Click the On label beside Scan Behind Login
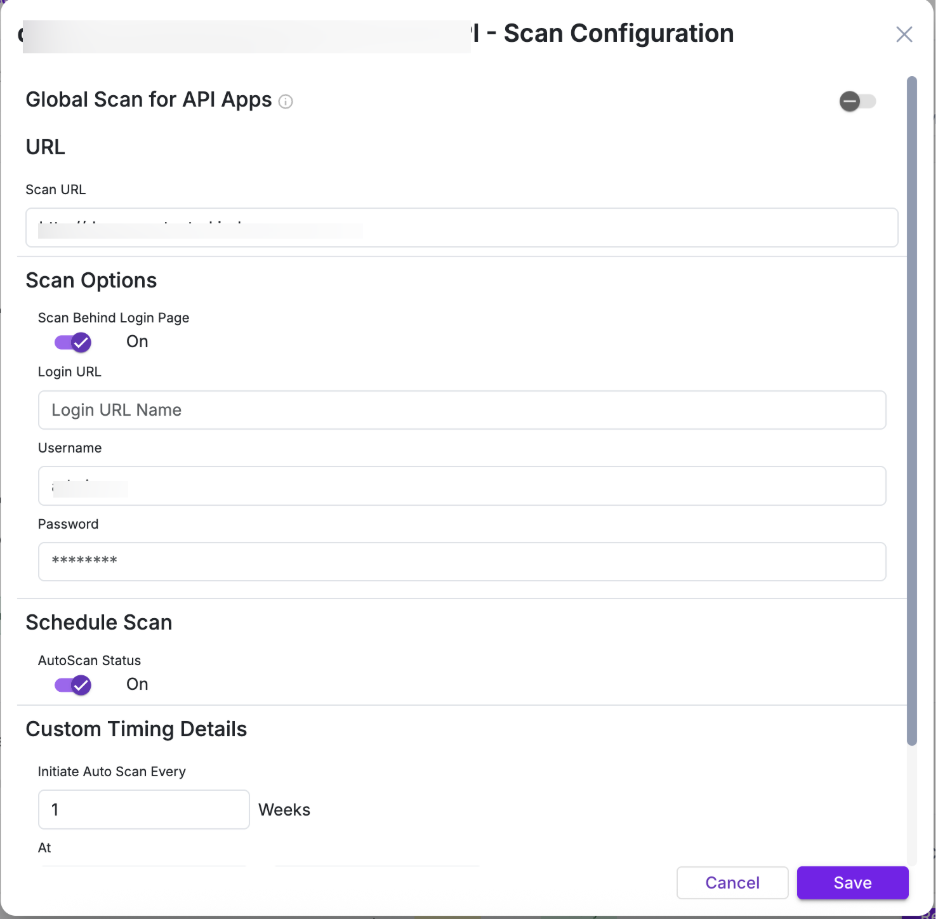 coord(137,342)
